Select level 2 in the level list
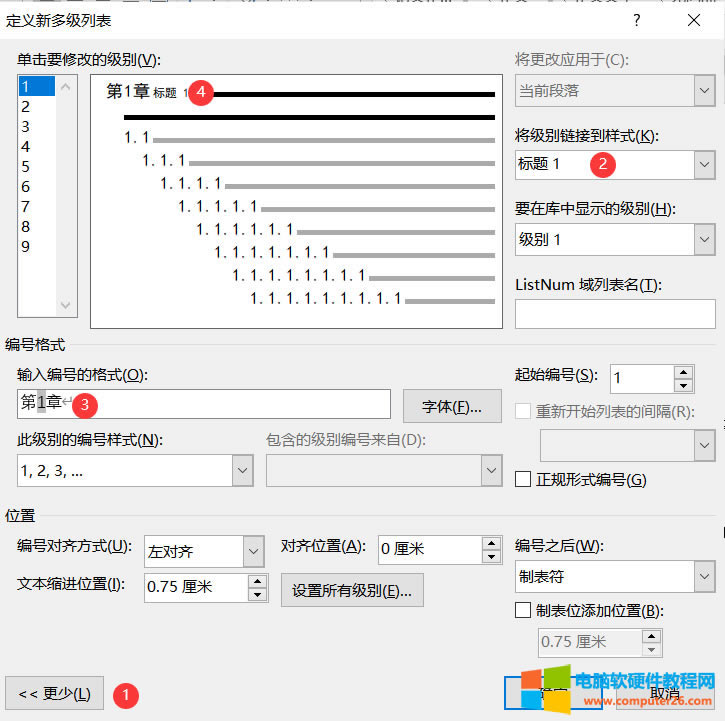725x721 pixels. pyautogui.click(x=26, y=107)
